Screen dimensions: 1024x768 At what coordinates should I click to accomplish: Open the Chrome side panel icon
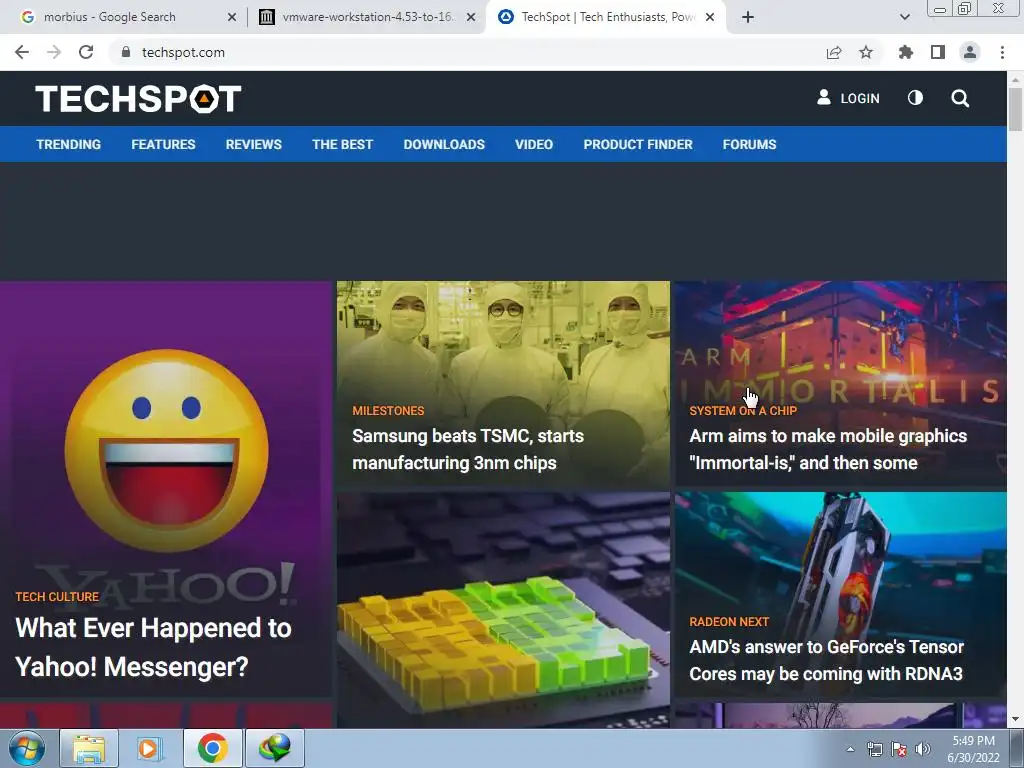[938, 52]
